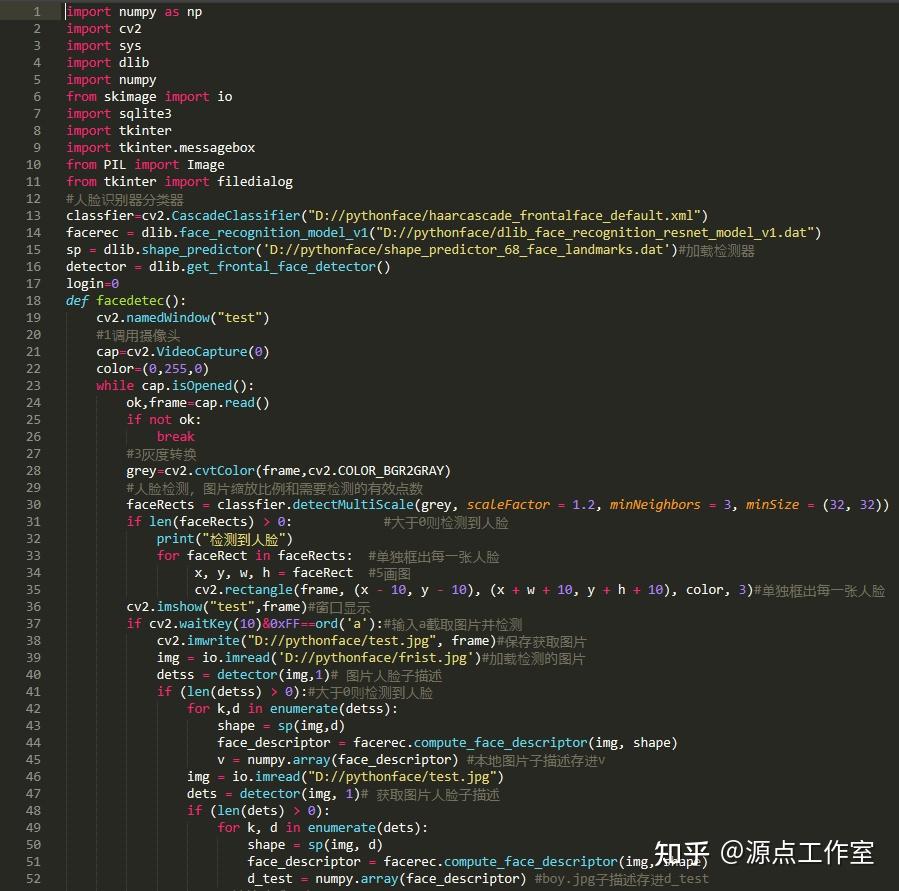Click the 知乎 watermark logo
The height and width of the screenshot is (891, 899).
pyautogui.click(x=681, y=855)
